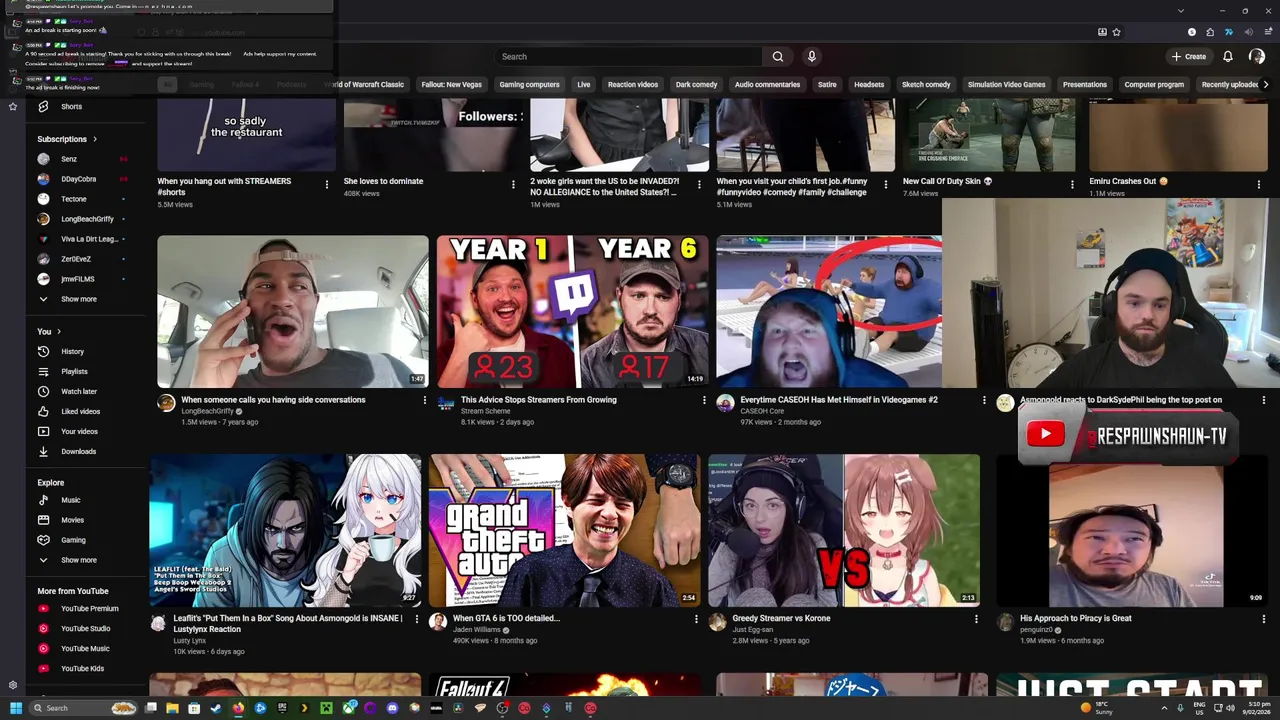Select the Simulation Video Games filter chip
The height and width of the screenshot is (720, 1280).
pos(1006,84)
